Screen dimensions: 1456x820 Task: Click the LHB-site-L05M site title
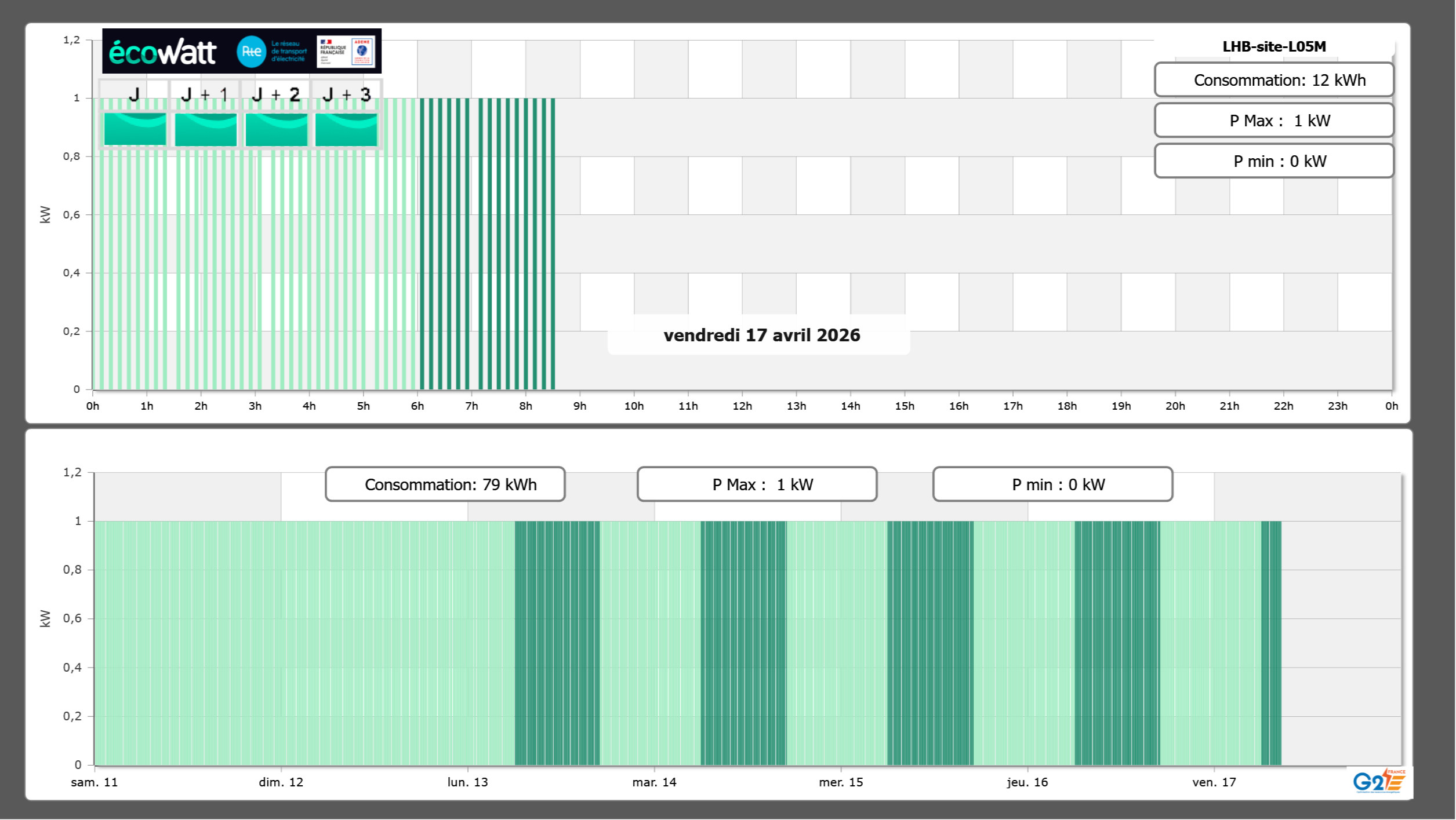click(x=1273, y=46)
